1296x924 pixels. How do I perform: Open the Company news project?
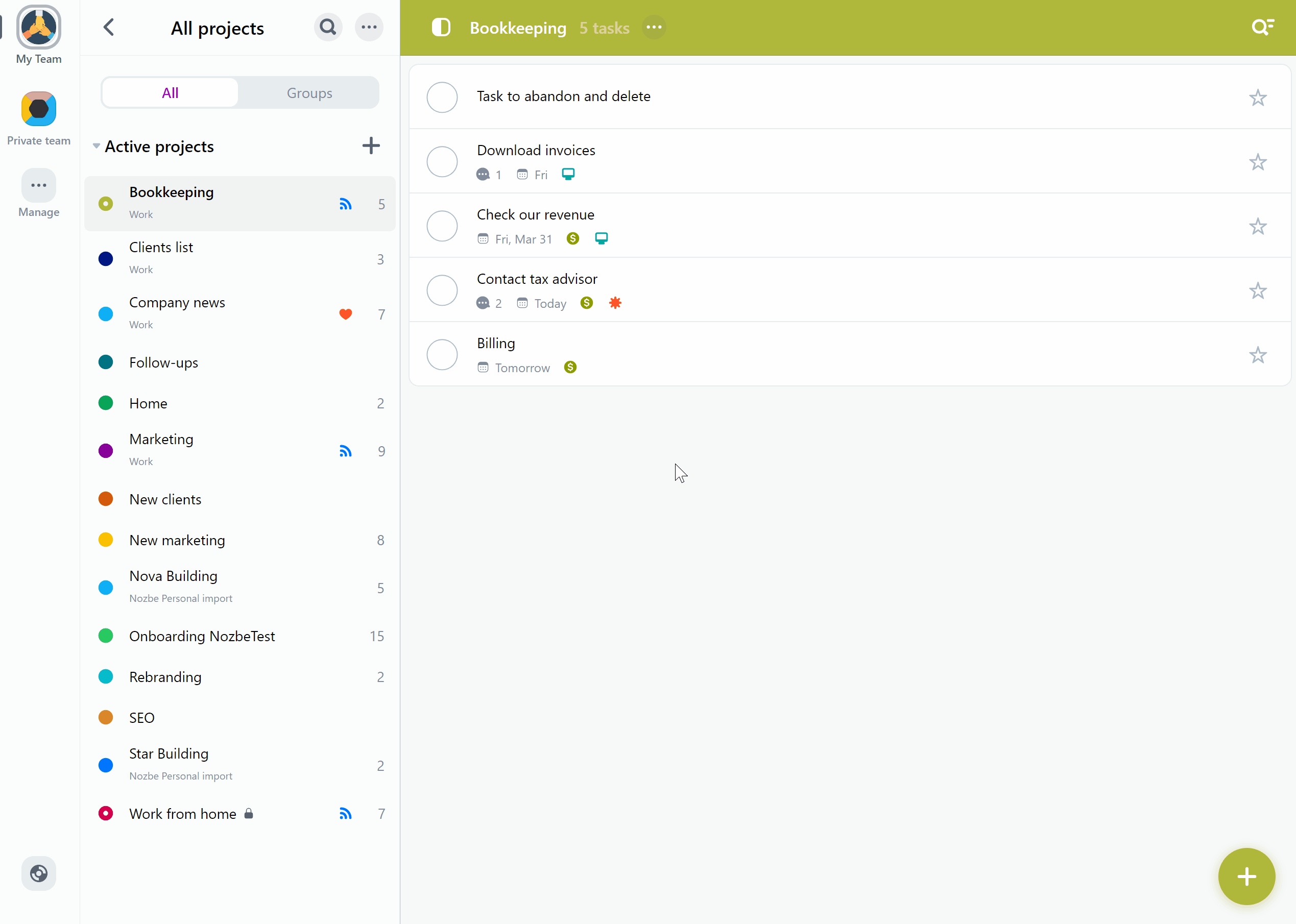[239, 314]
